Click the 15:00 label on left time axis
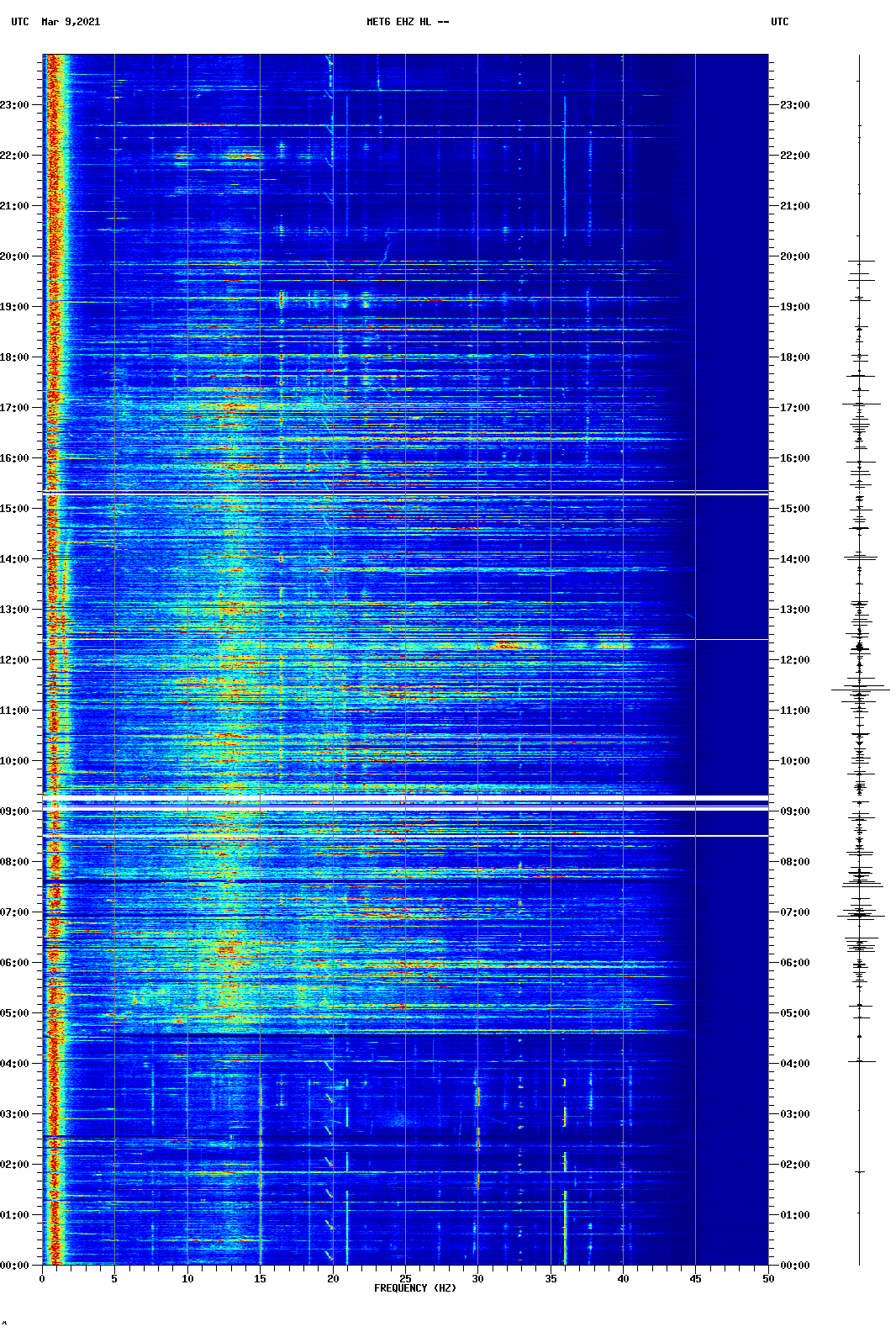 (x=15, y=509)
